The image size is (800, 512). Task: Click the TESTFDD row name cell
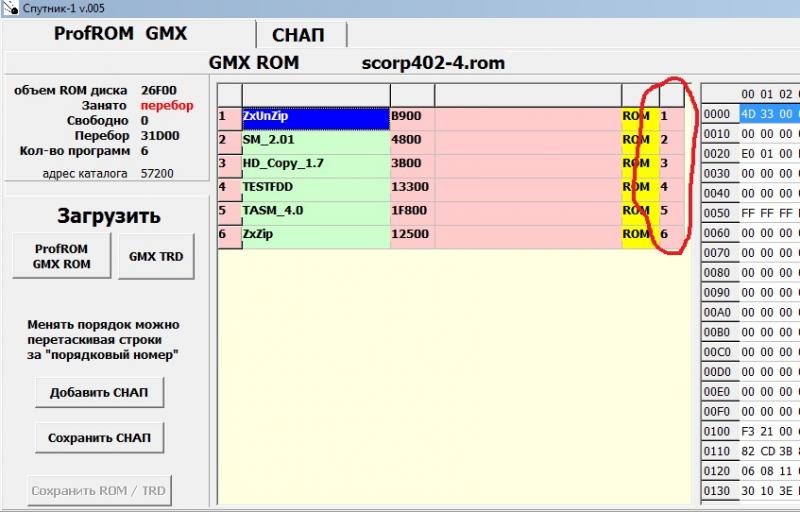coord(314,187)
